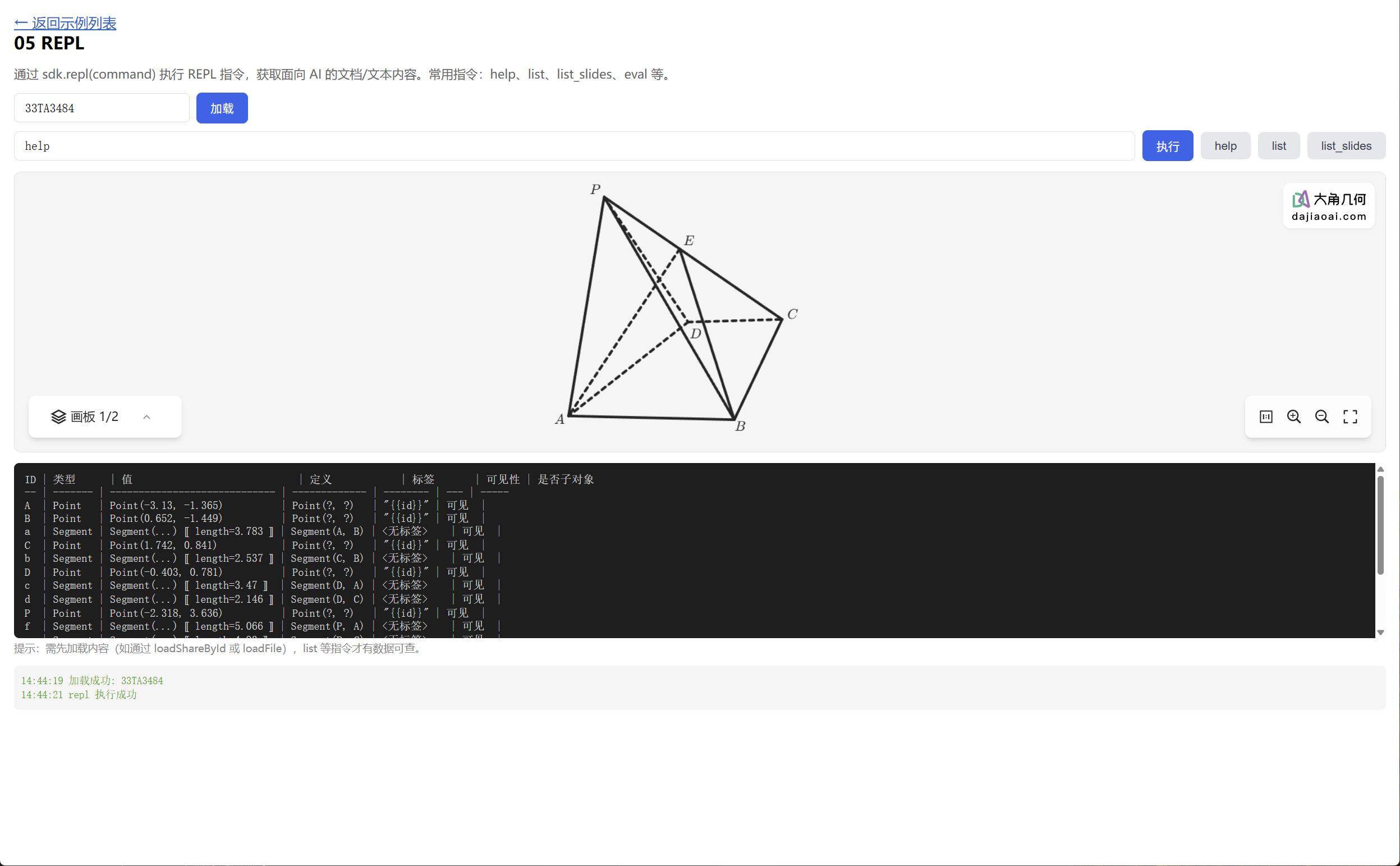Image resolution: width=1400 pixels, height=866 pixels.
Task: Click the help shortcut button
Action: 1225,146
